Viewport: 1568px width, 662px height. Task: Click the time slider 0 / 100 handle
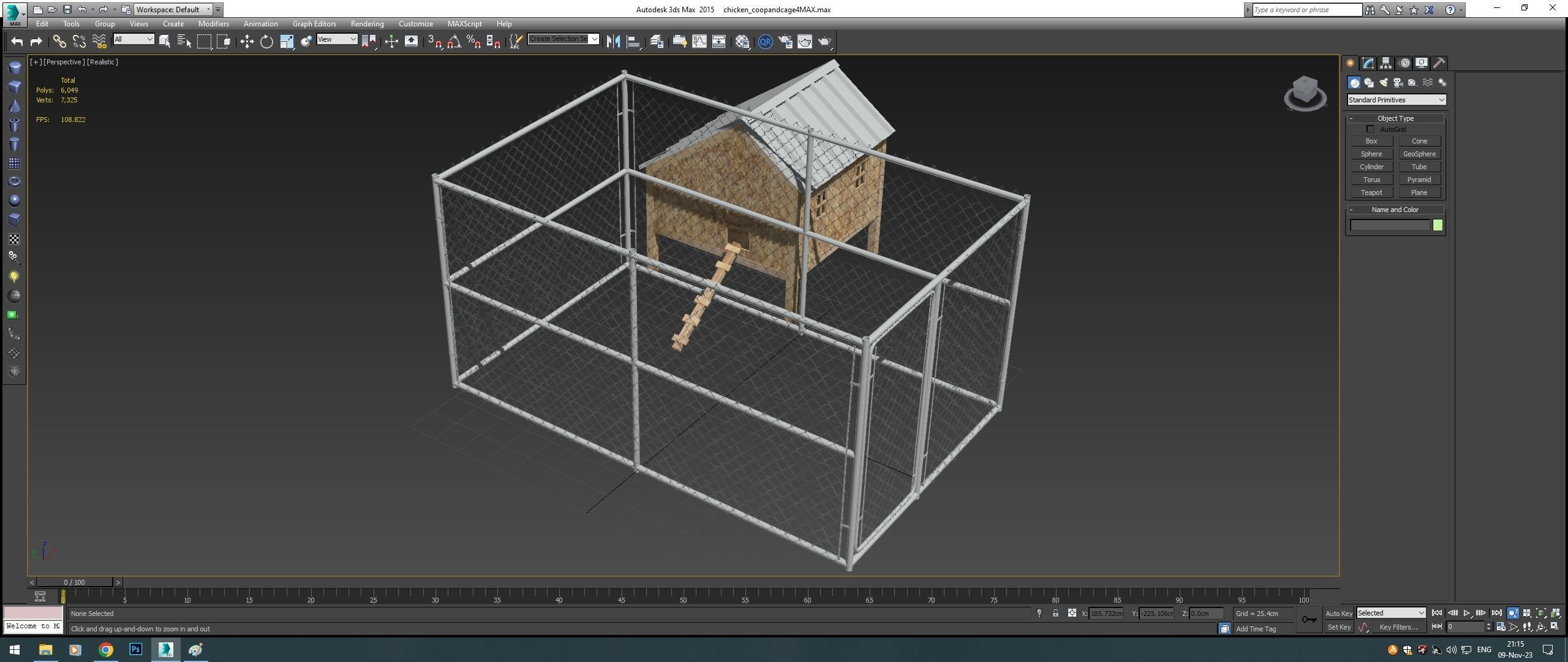tap(75, 582)
